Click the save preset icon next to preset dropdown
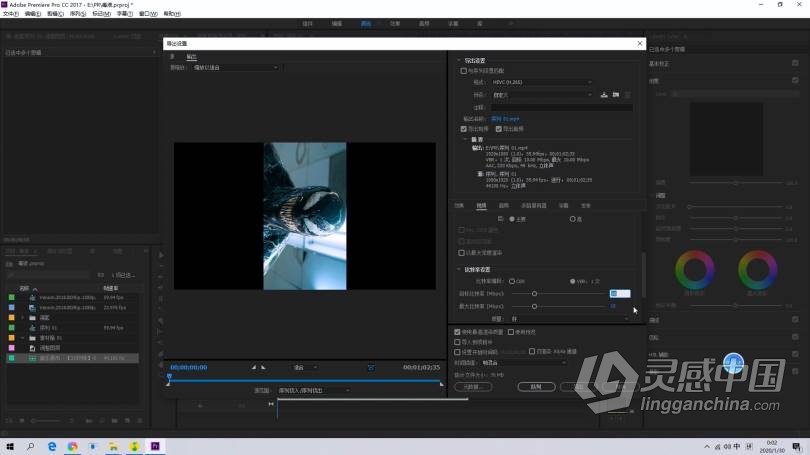The width and height of the screenshot is (810, 455). pyautogui.click(x=604, y=95)
